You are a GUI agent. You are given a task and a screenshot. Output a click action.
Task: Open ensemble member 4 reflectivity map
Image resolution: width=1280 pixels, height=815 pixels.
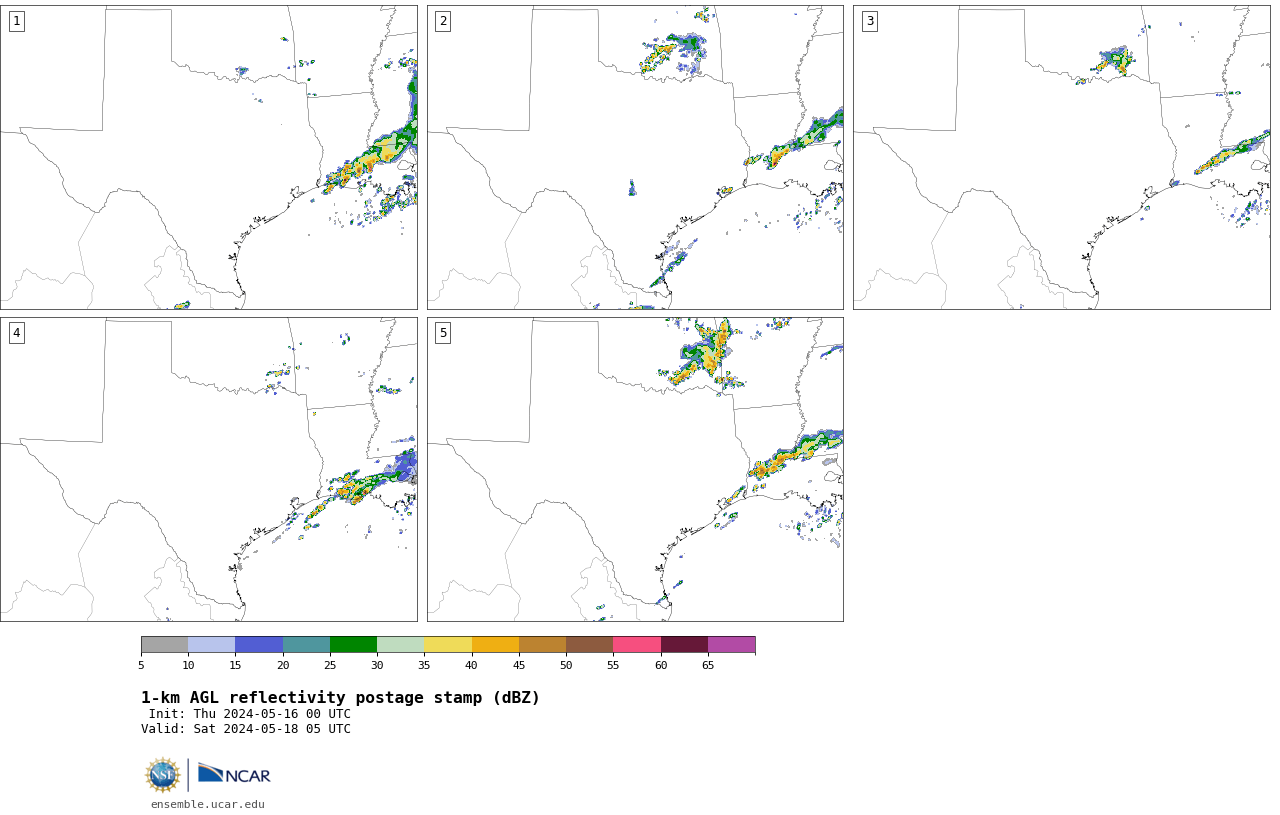[x=209, y=469]
